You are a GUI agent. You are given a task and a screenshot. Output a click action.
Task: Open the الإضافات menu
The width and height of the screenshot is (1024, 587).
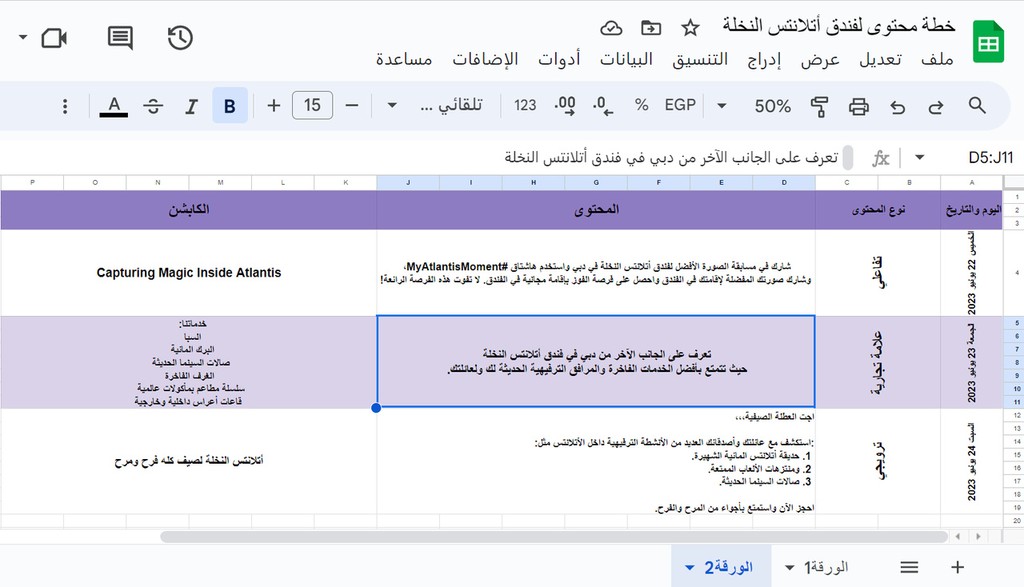pos(485,59)
